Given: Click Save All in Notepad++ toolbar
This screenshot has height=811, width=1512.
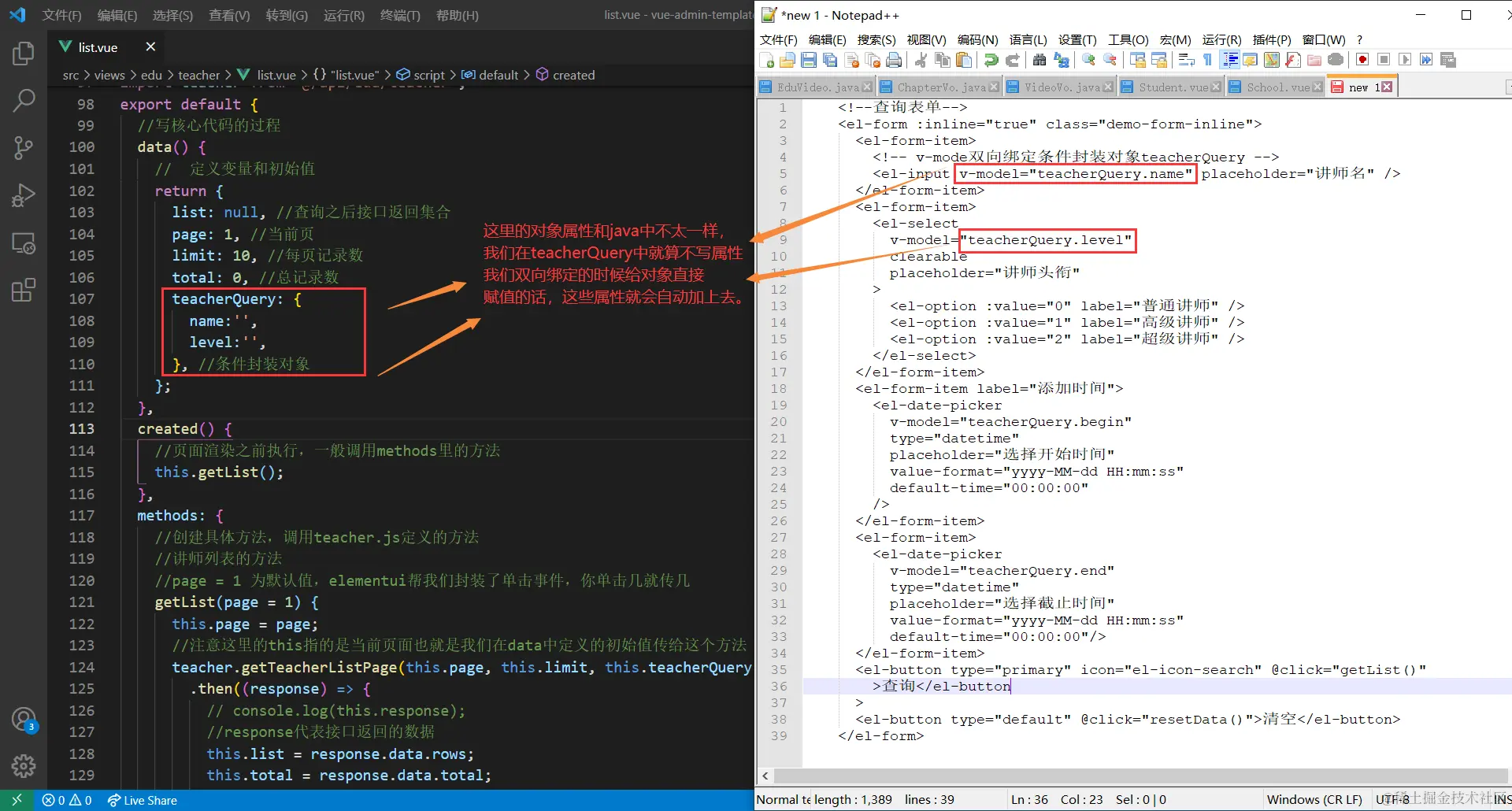Looking at the screenshot, I should [x=829, y=60].
